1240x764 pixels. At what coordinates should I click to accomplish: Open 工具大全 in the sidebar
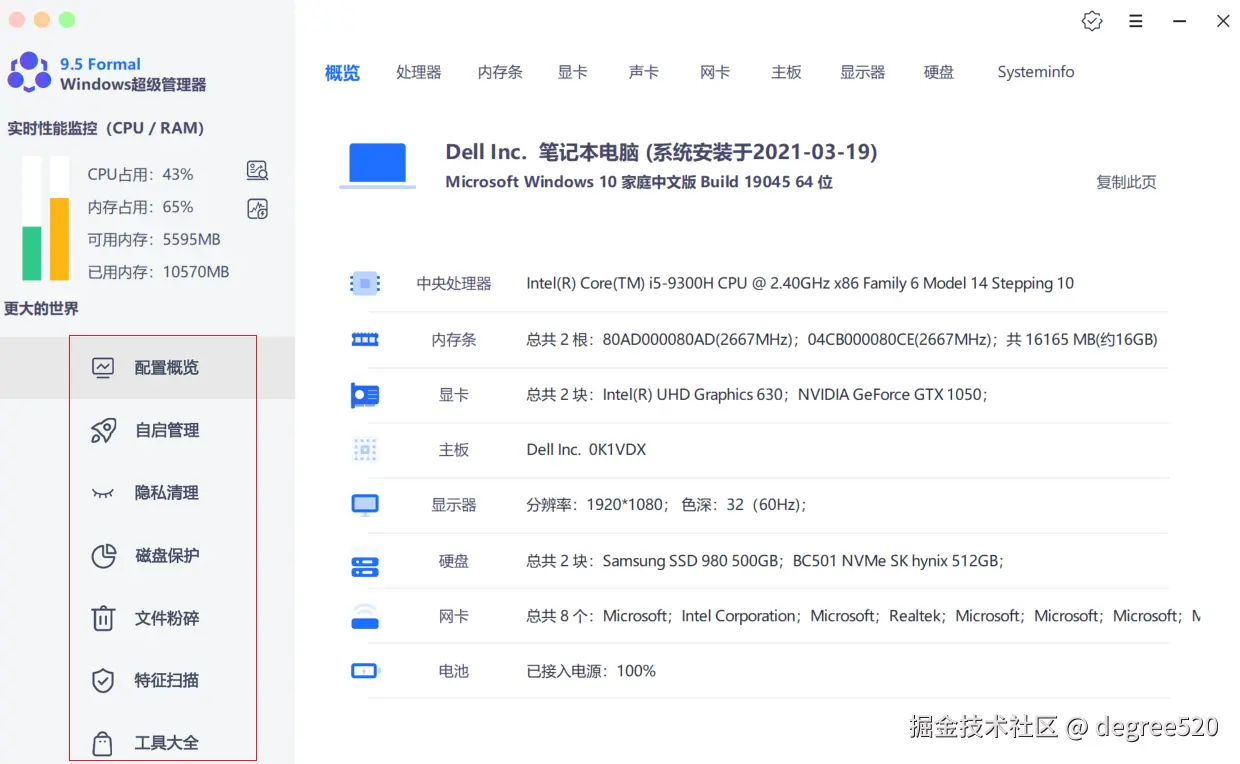coord(147,743)
